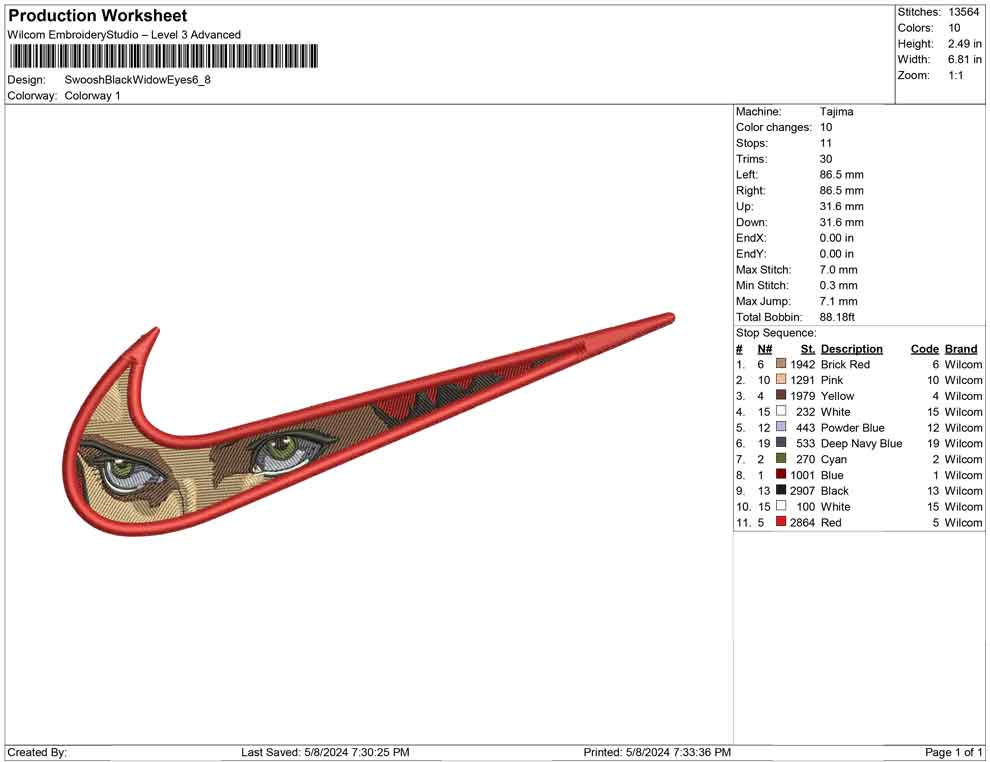Click the Down label
The width and height of the screenshot is (990, 762).
click(751, 222)
